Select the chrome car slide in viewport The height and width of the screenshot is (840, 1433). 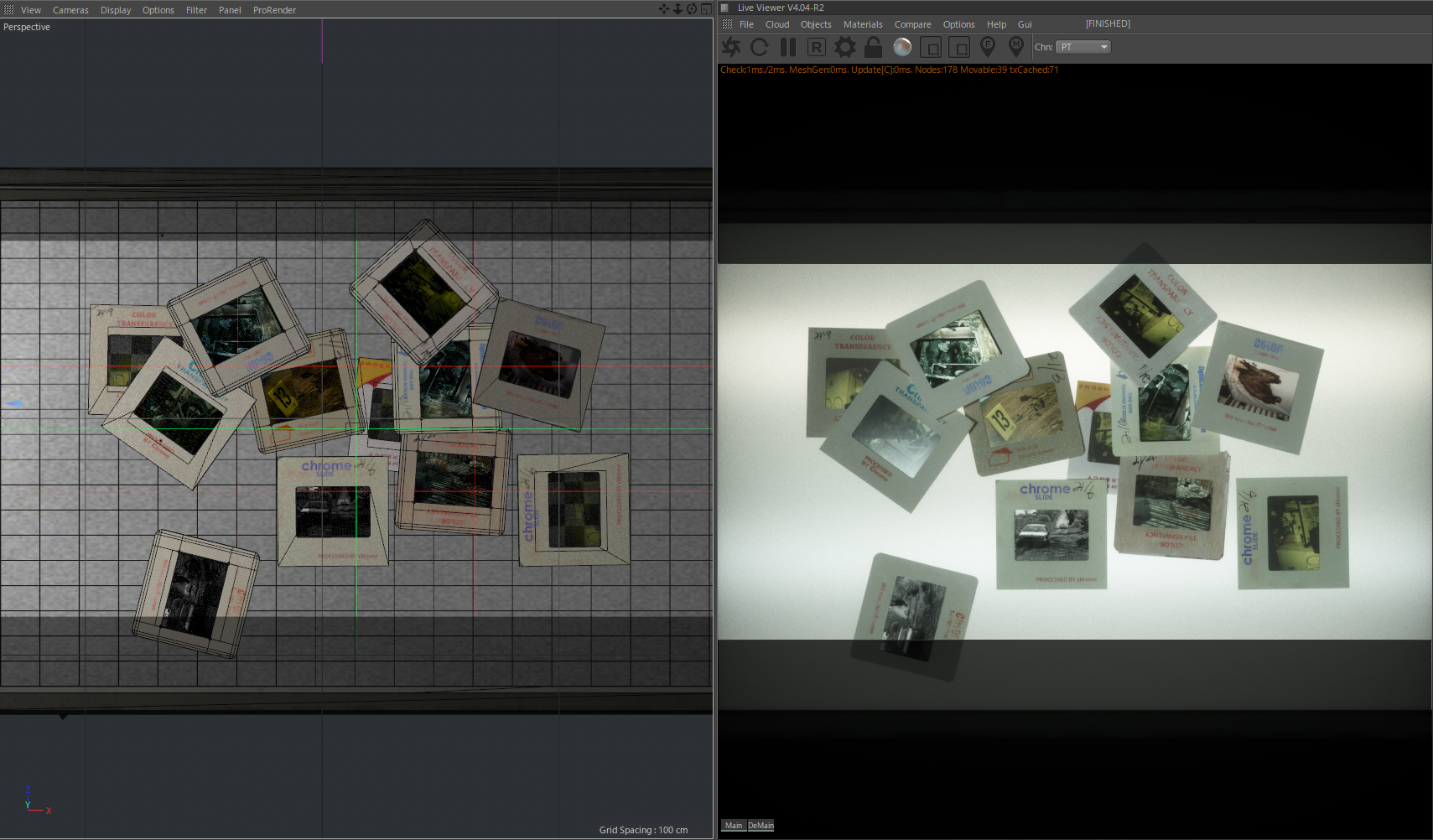click(x=333, y=511)
